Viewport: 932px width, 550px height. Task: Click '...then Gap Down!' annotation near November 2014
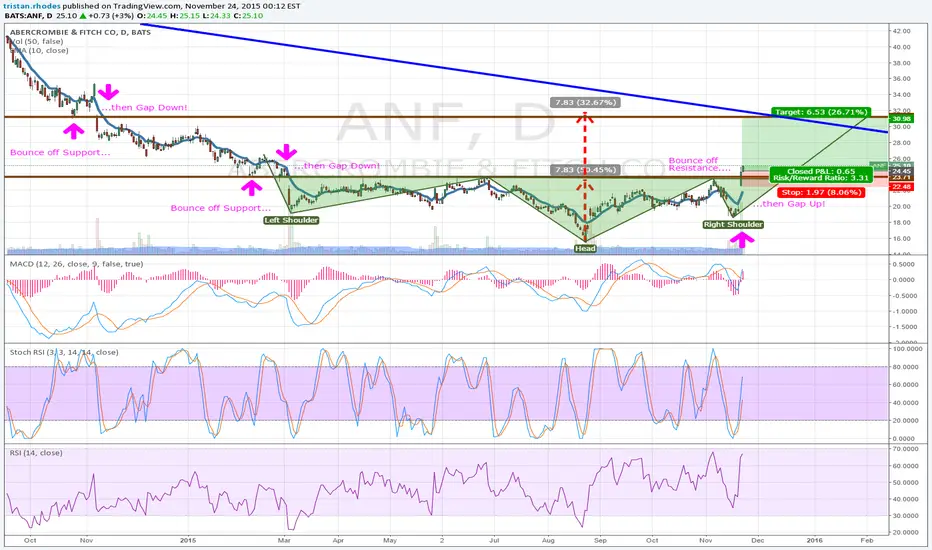144,108
